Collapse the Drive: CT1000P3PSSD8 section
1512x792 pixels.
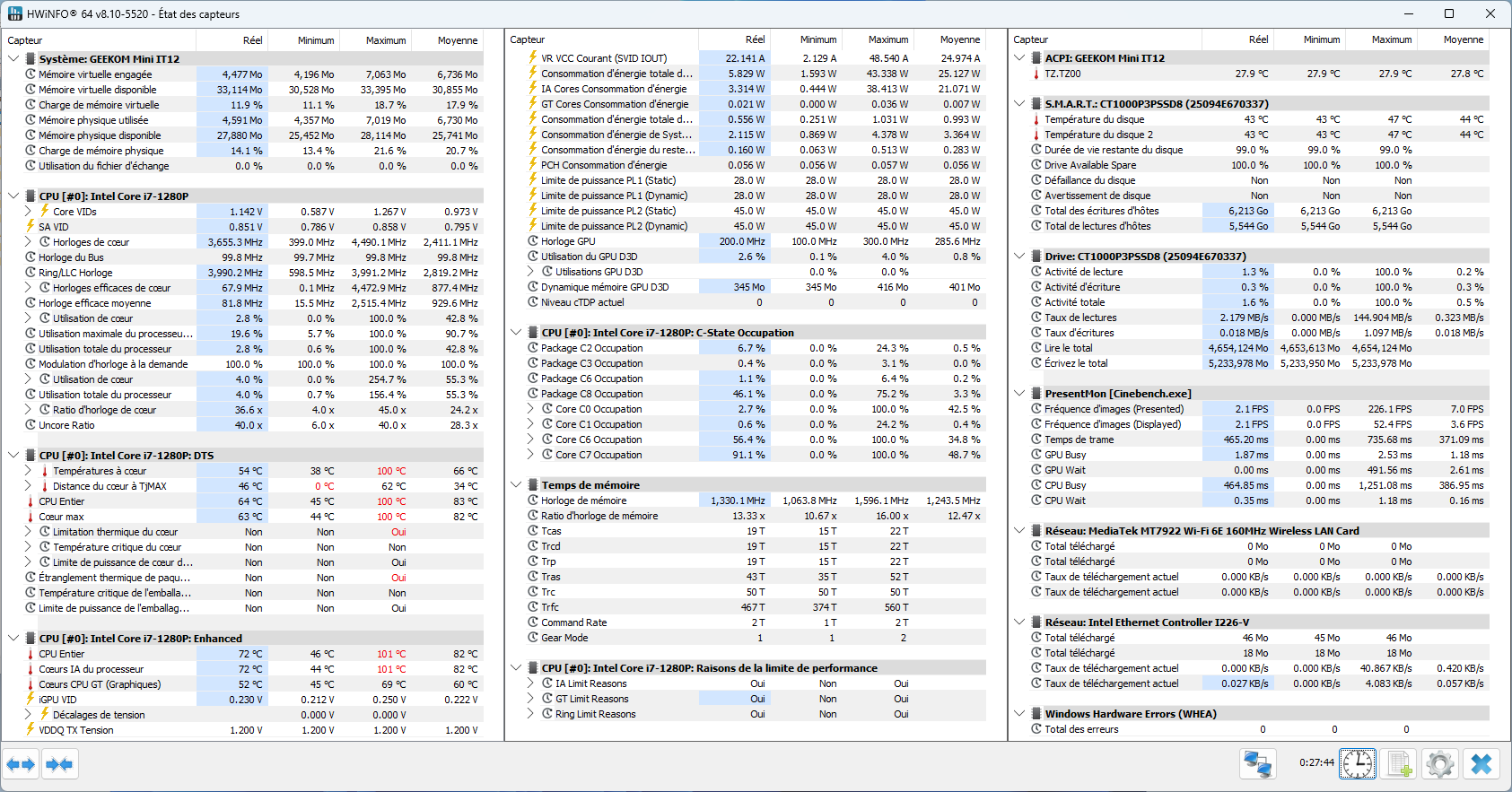[1019, 257]
